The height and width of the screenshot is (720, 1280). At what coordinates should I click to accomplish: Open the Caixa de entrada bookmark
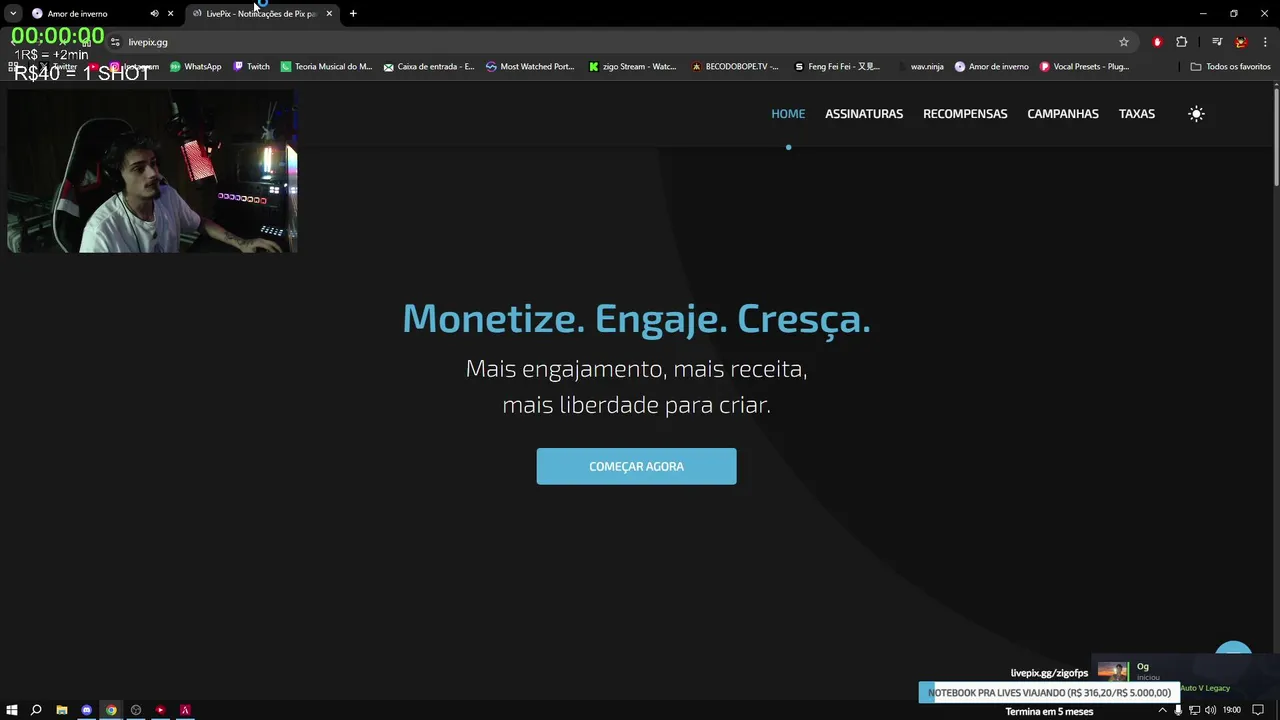430,67
